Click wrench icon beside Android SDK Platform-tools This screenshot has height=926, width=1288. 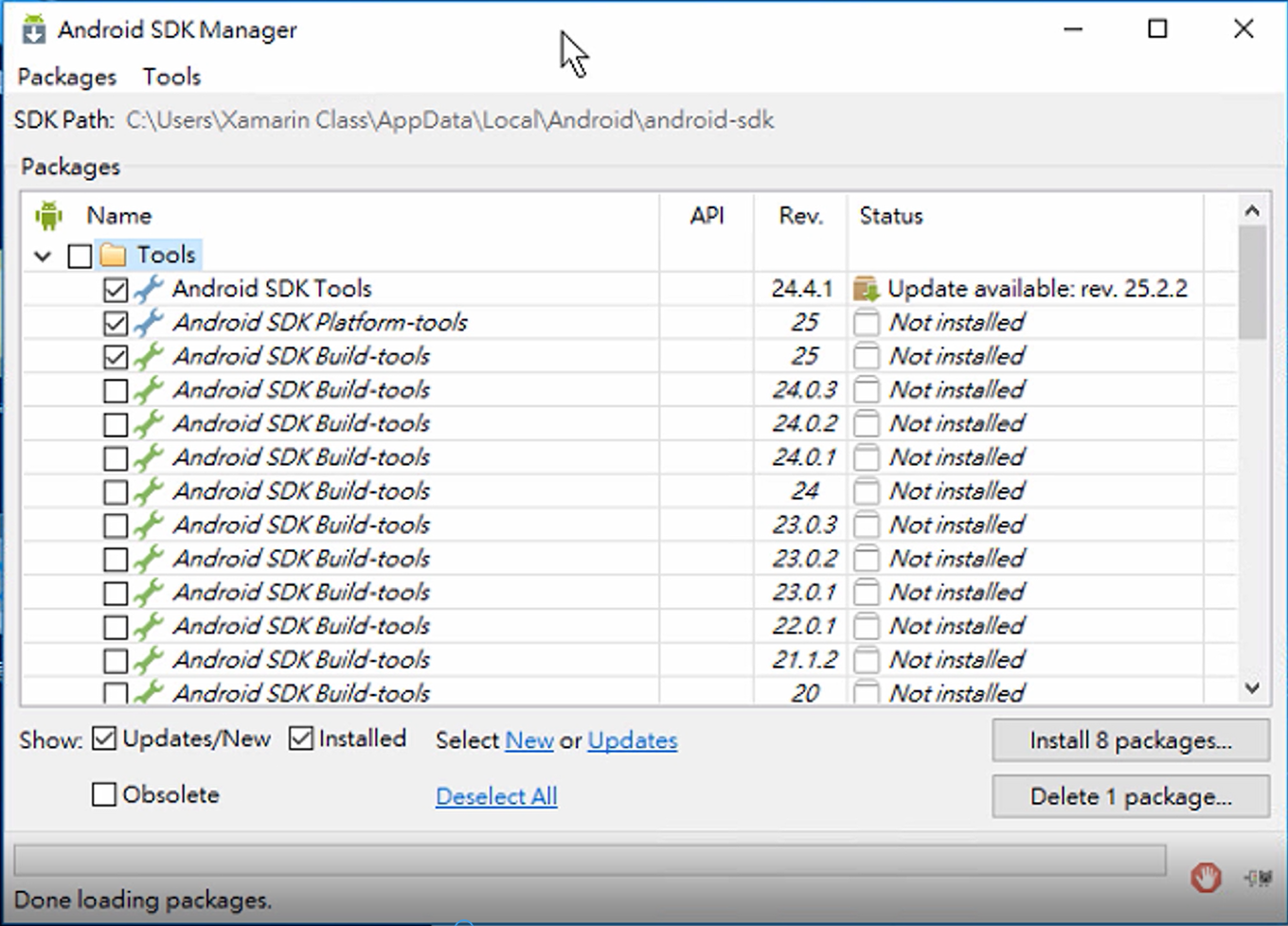pos(148,323)
